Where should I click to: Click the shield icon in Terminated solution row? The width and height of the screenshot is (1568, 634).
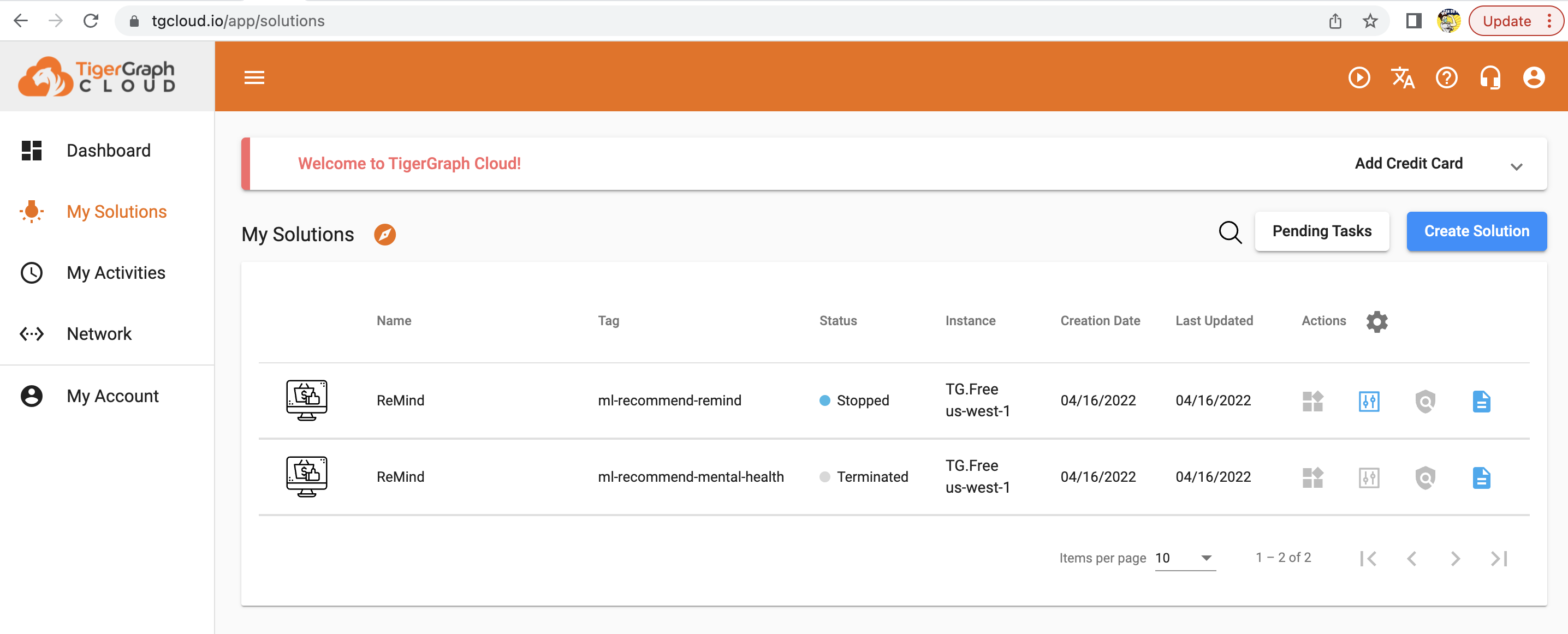(x=1425, y=477)
